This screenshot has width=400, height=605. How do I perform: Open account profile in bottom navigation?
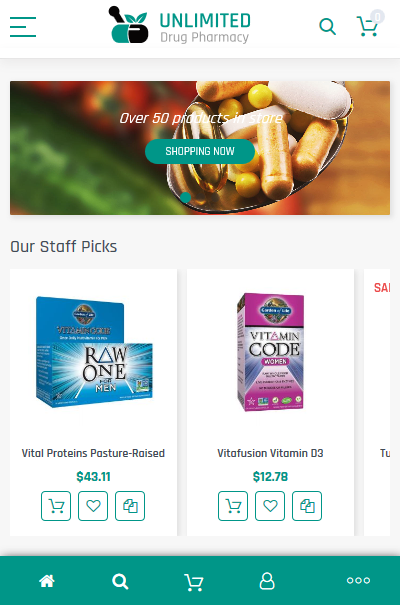(267, 581)
